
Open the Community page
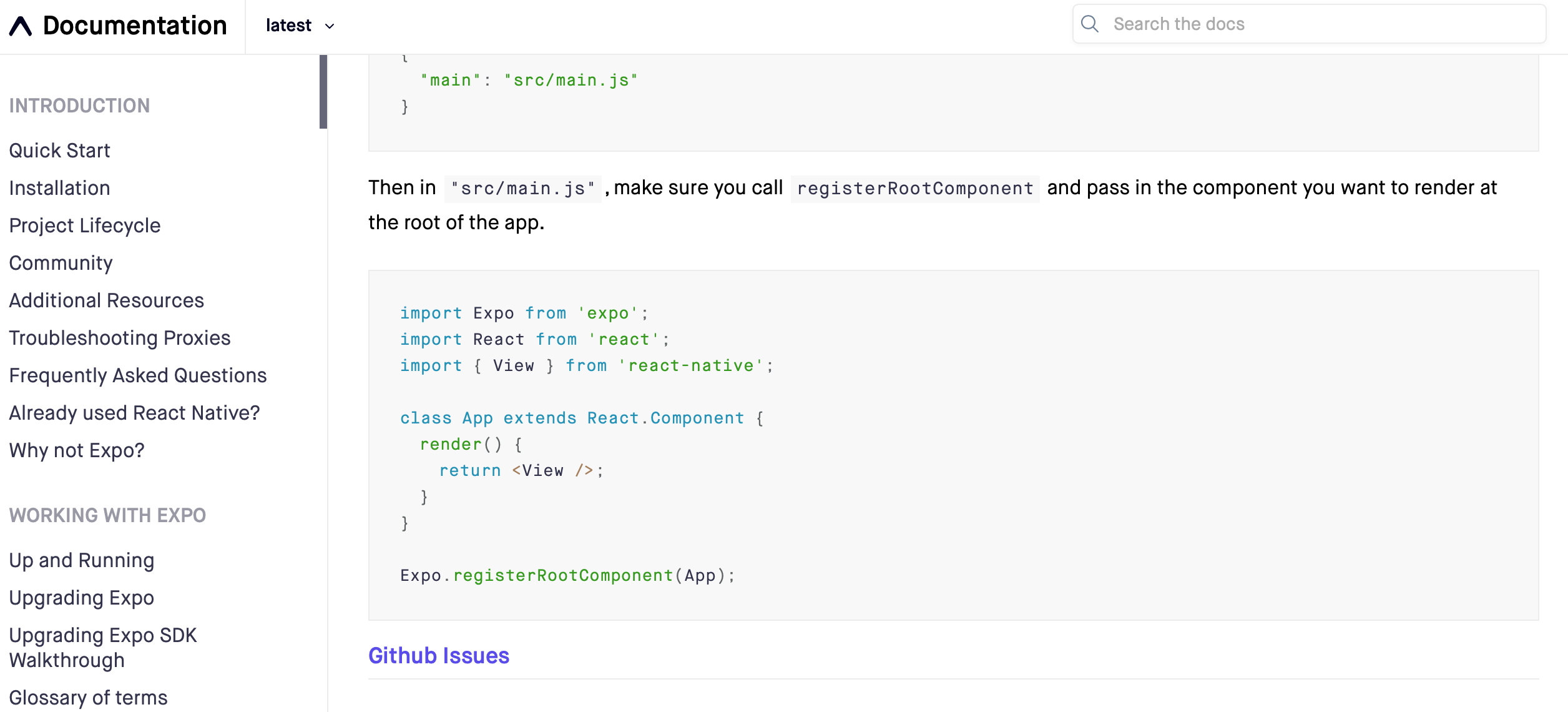coord(61,263)
